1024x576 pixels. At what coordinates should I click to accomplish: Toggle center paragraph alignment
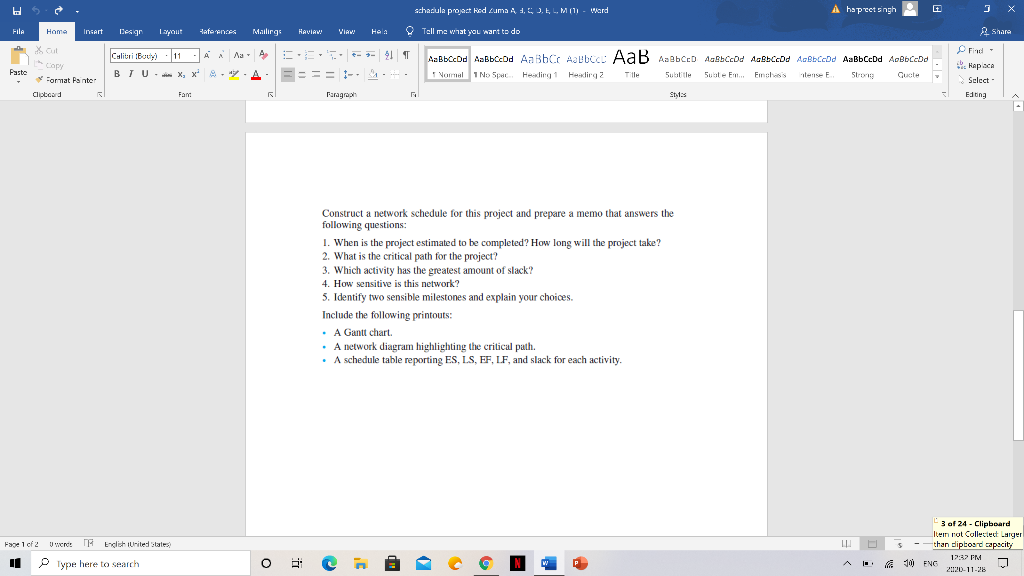pyautogui.click(x=302, y=73)
